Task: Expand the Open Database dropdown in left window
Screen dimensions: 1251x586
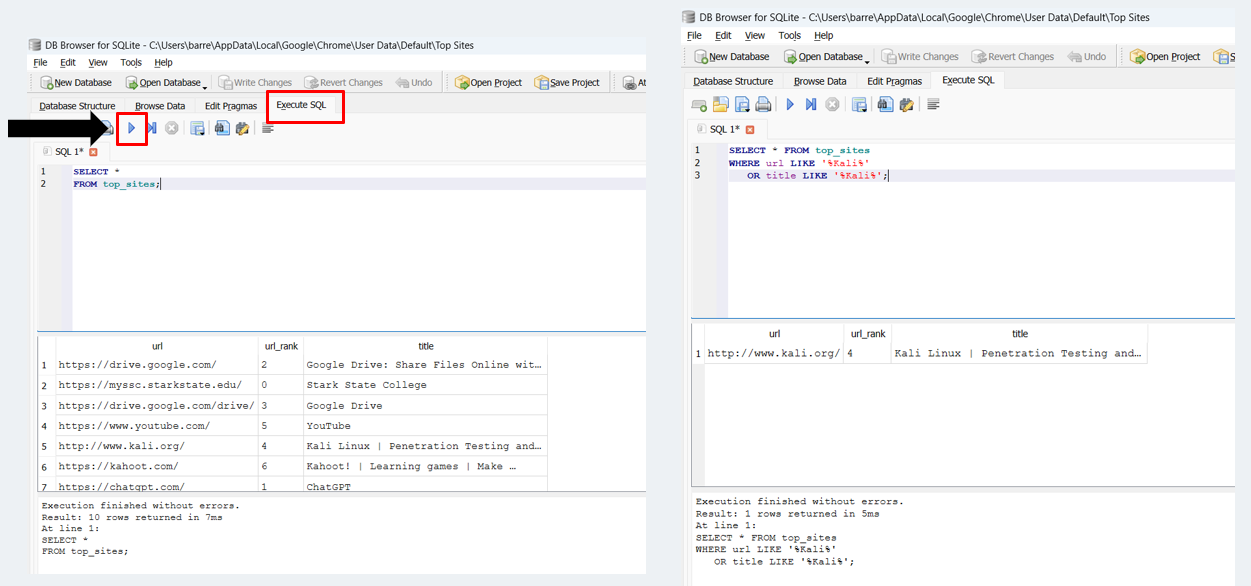Action: tap(204, 84)
